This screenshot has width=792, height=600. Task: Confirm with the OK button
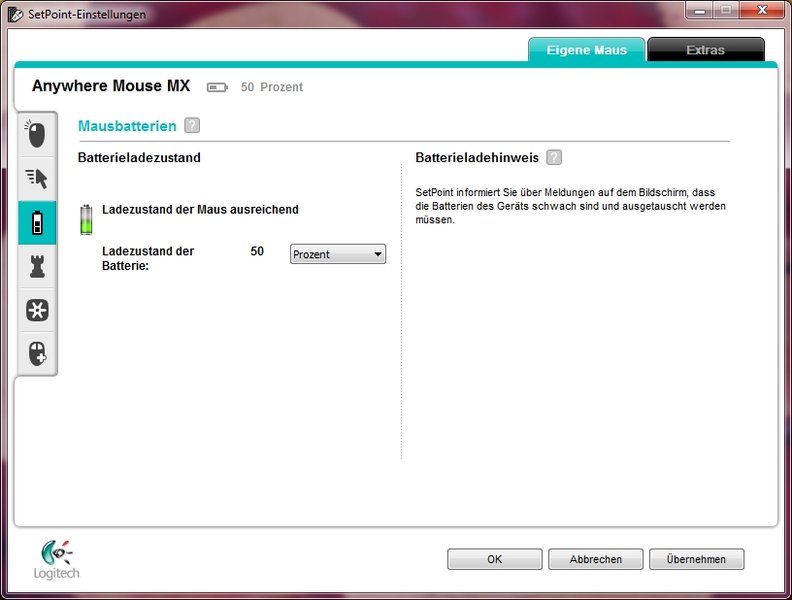click(x=494, y=559)
